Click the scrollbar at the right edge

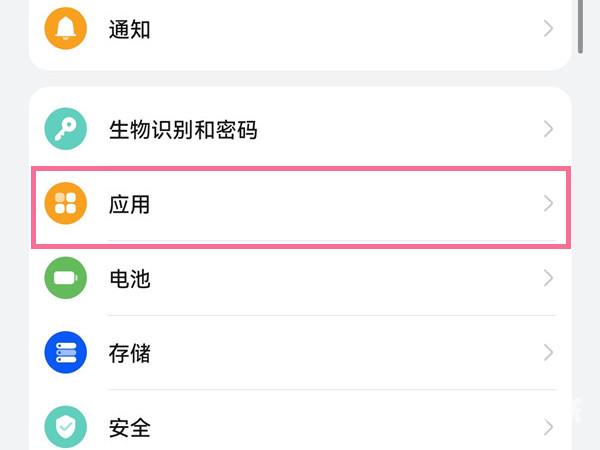pos(582,25)
